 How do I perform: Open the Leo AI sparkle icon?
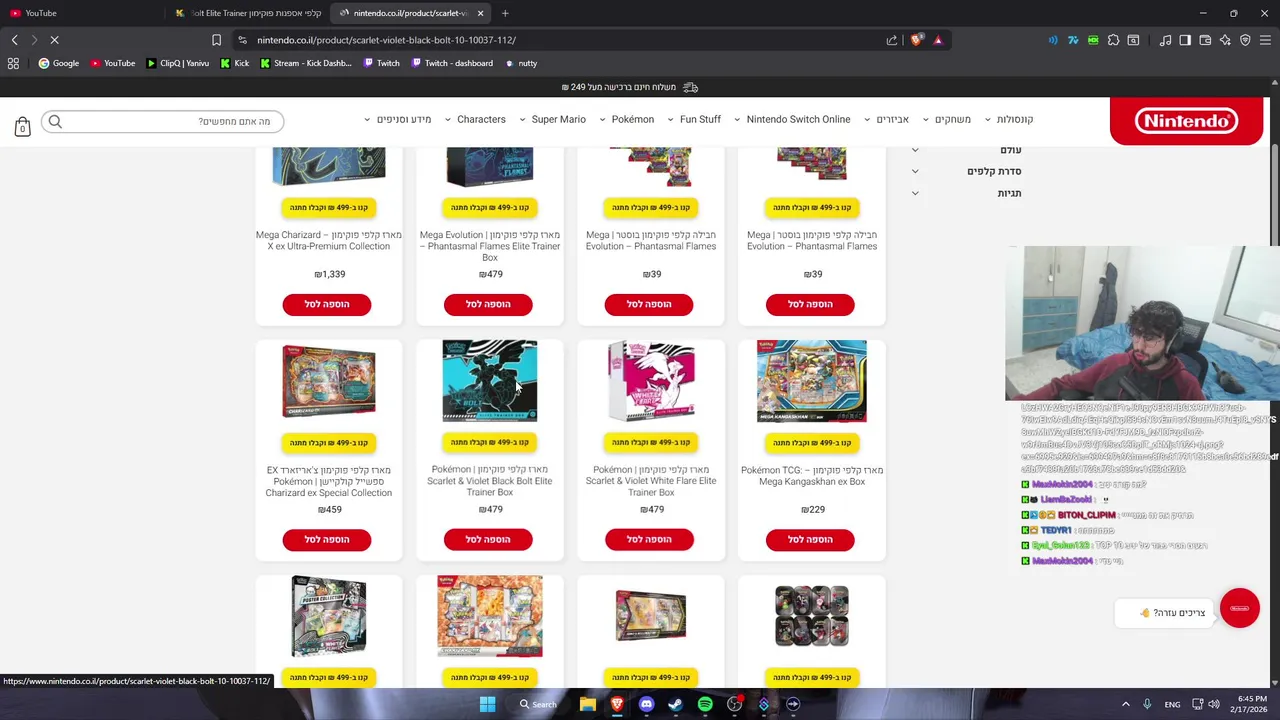1225,40
